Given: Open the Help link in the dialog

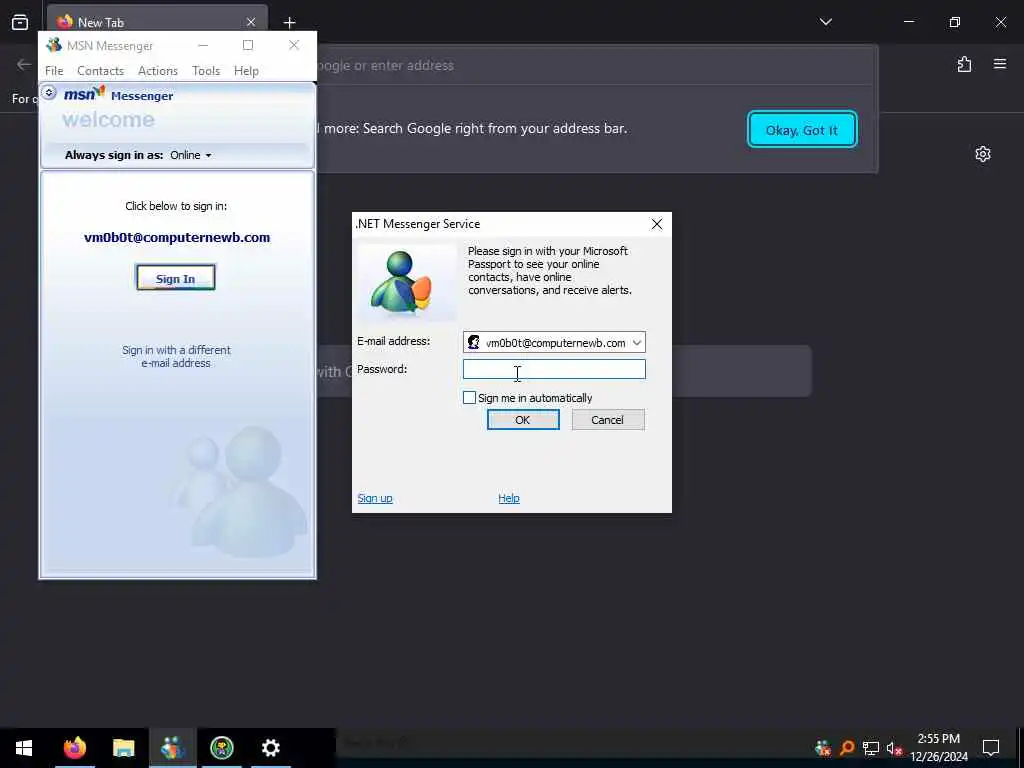Looking at the screenshot, I should tap(509, 498).
